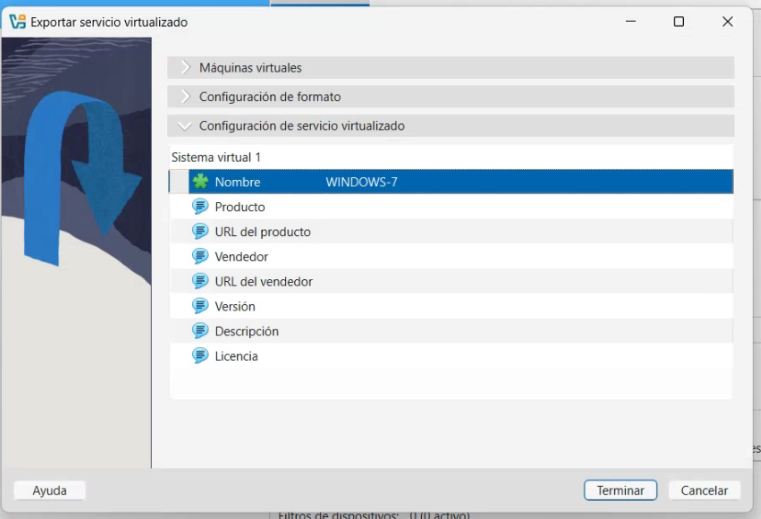Select the Versión row

(x=451, y=306)
